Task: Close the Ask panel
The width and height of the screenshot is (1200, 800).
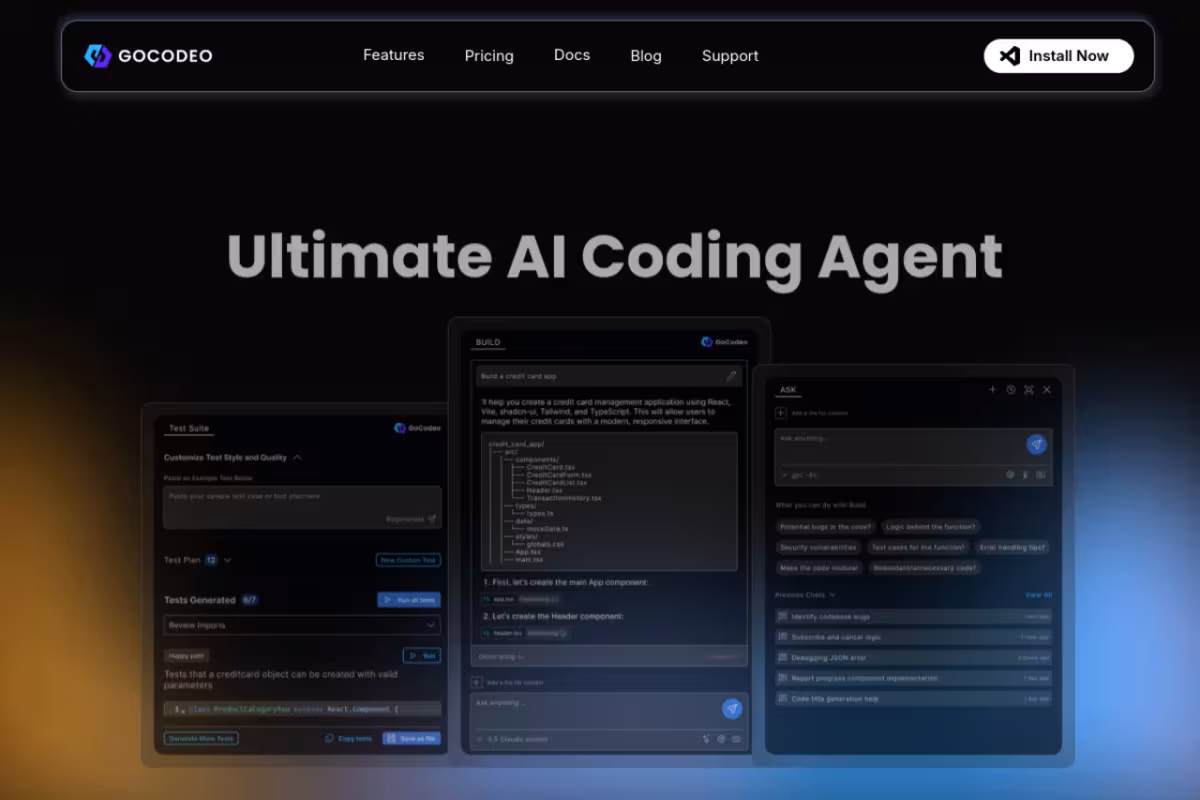Action: (1047, 390)
